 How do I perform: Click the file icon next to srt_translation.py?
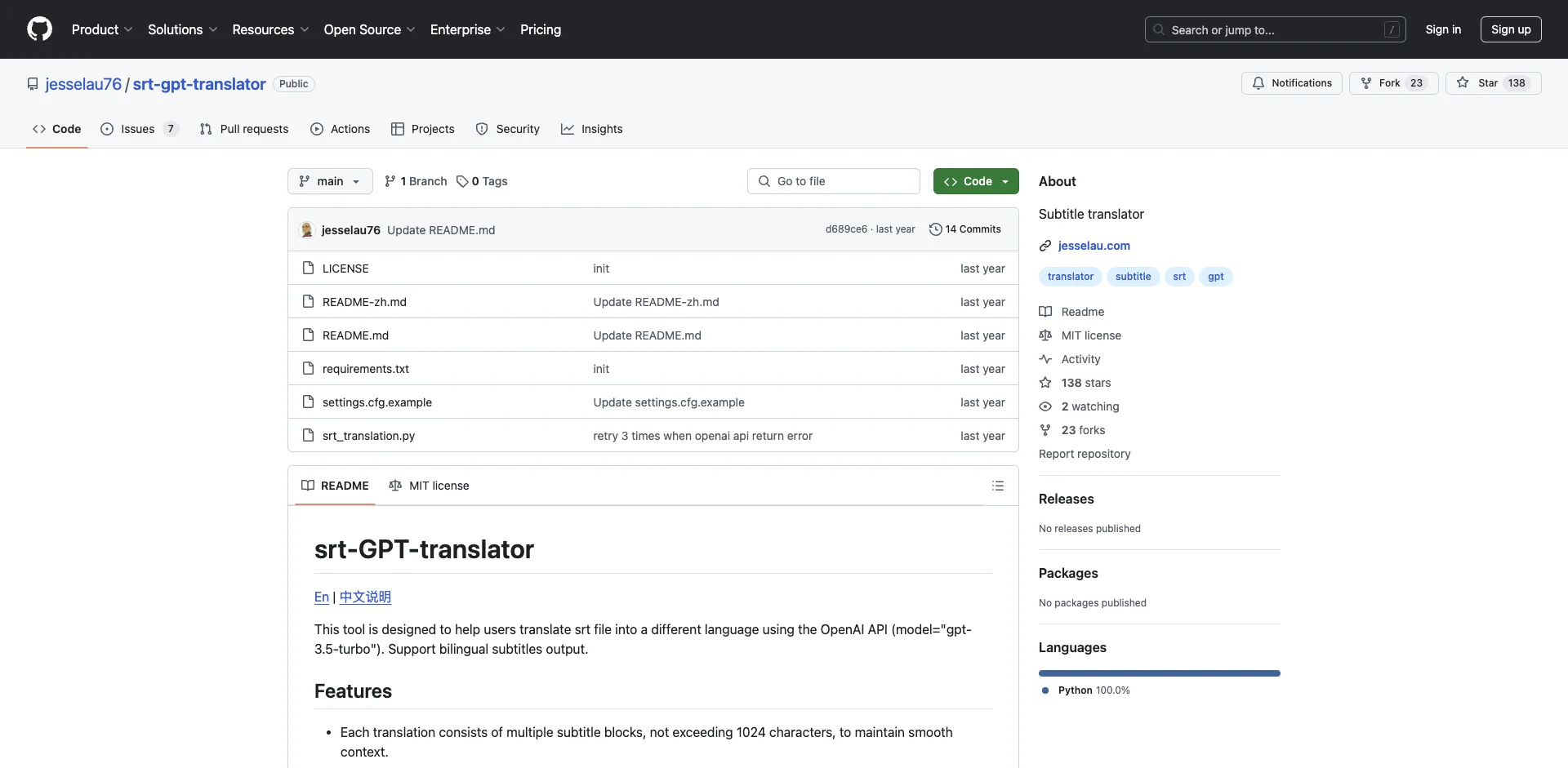[x=308, y=435]
